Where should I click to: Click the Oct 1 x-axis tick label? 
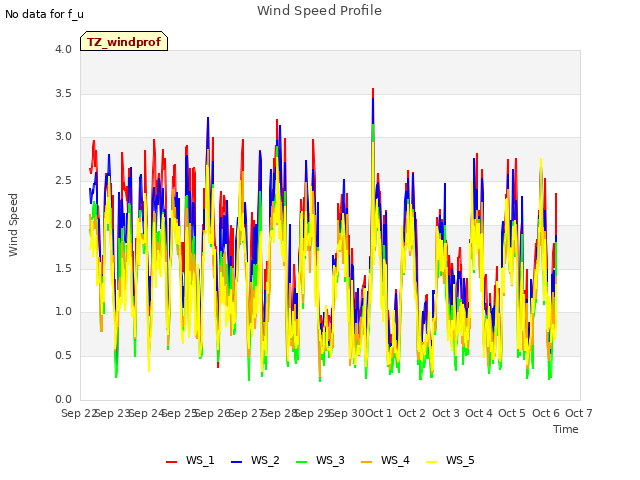pyautogui.click(x=379, y=413)
